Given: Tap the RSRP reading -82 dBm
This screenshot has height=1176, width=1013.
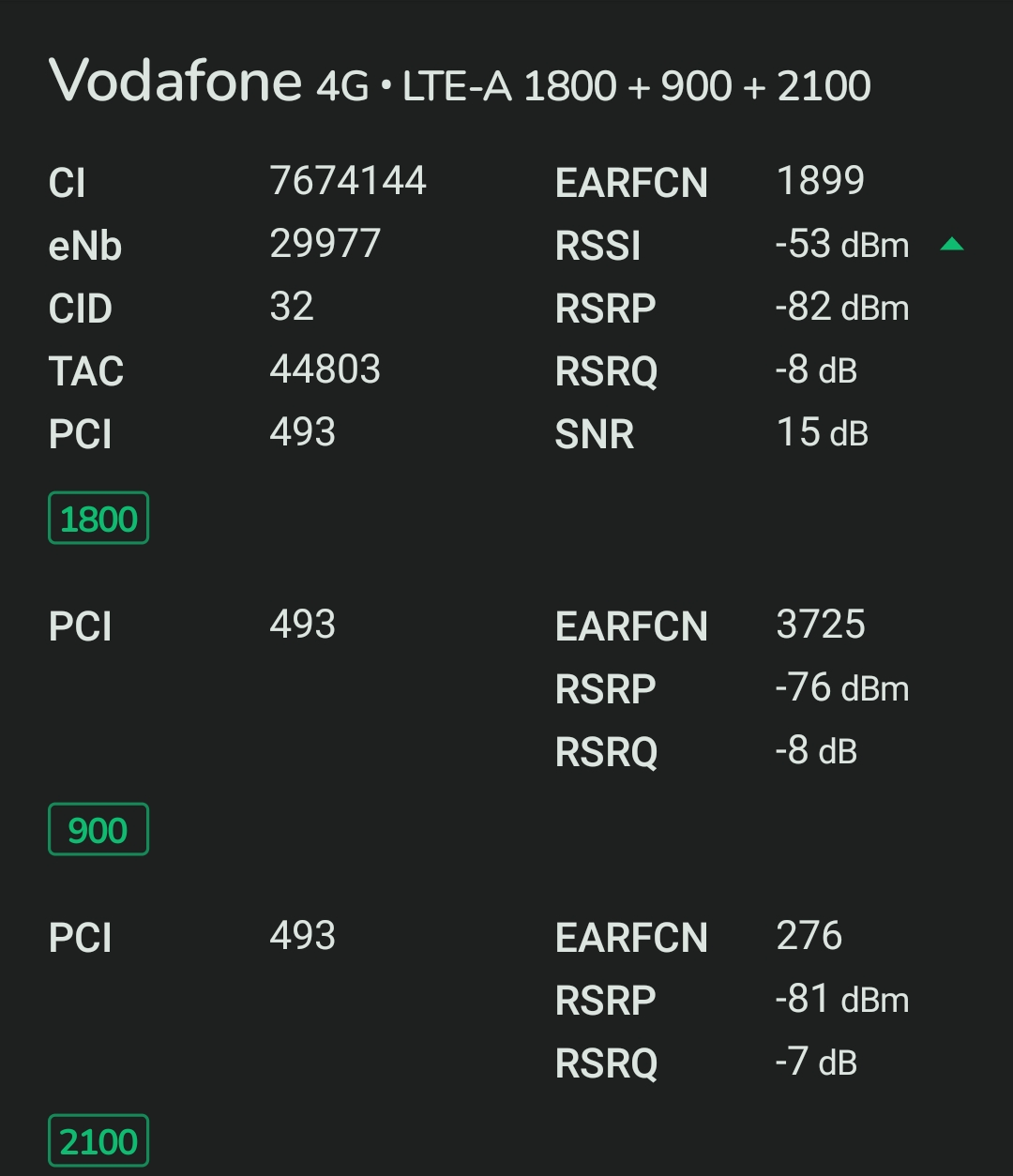Looking at the screenshot, I should (x=842, y=307).
